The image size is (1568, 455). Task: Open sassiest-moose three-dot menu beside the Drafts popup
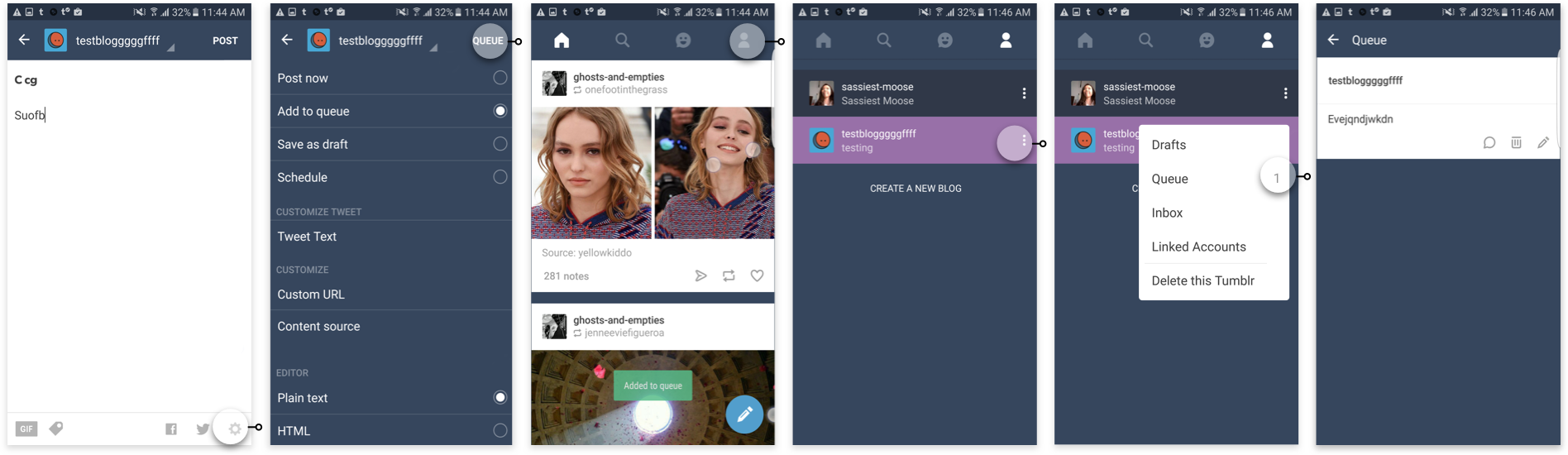pos(1285,93)
